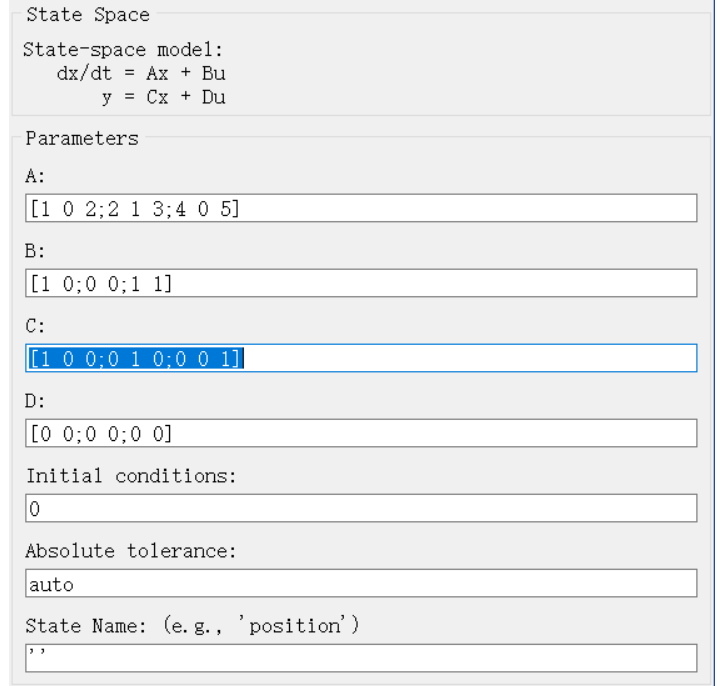720x686 pixels.
Task: Select the Absolute tolerance field containing auto
Action: tap(360, 583)
